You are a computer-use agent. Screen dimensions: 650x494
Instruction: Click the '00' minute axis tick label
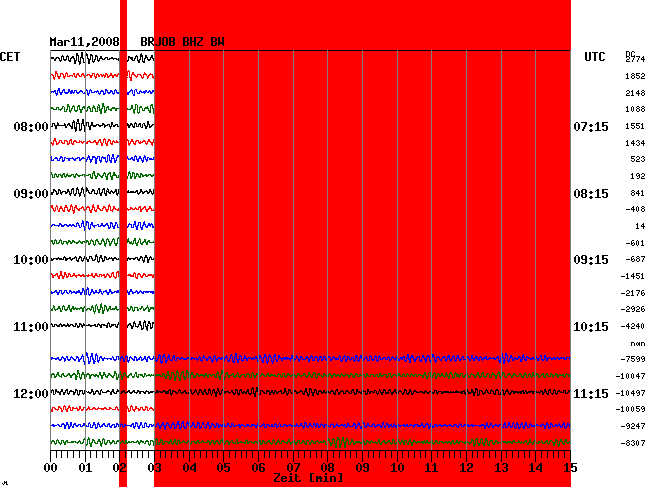tap(51, 468)
